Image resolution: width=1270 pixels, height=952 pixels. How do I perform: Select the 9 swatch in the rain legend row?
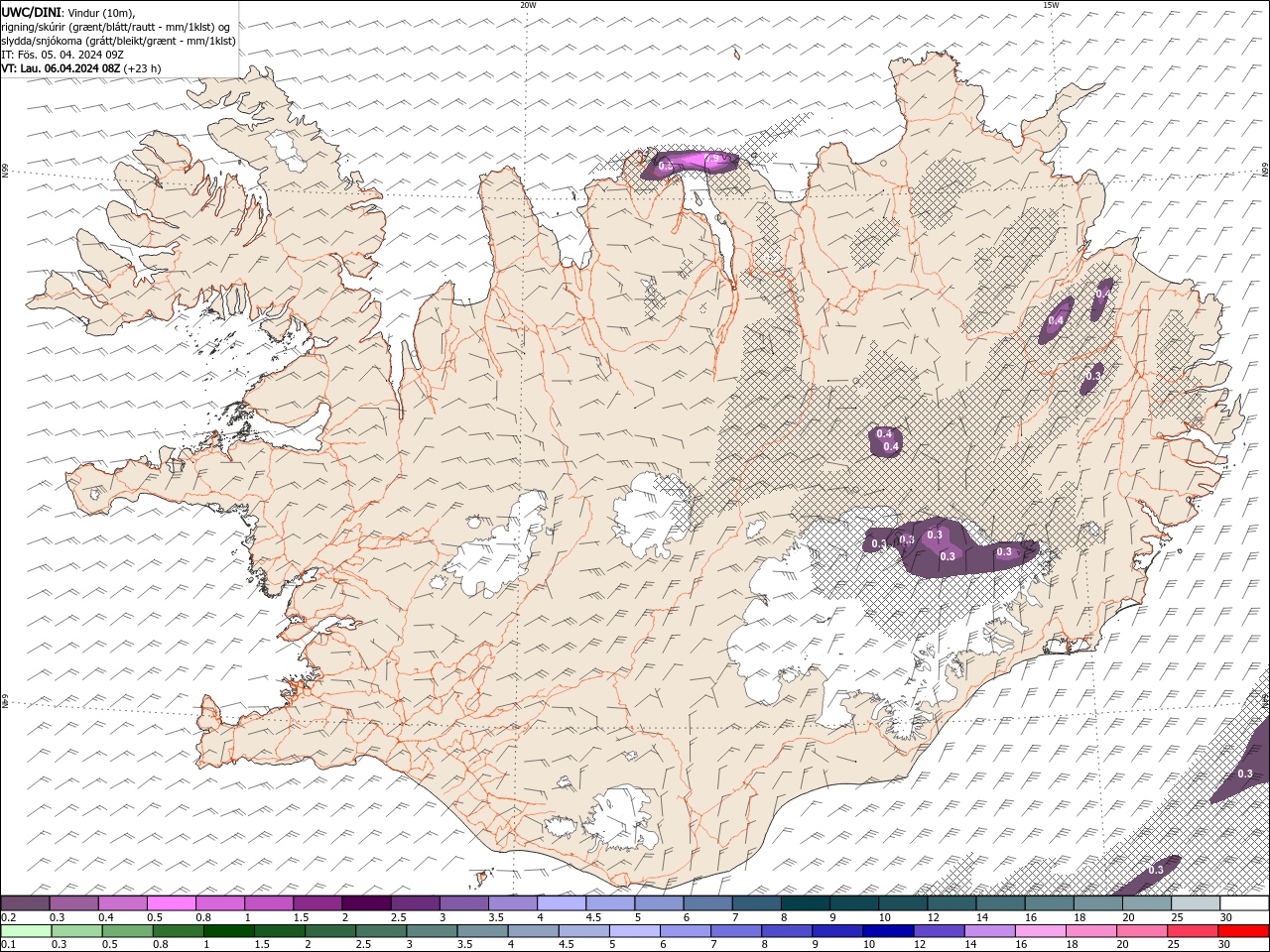click(836, 931)
